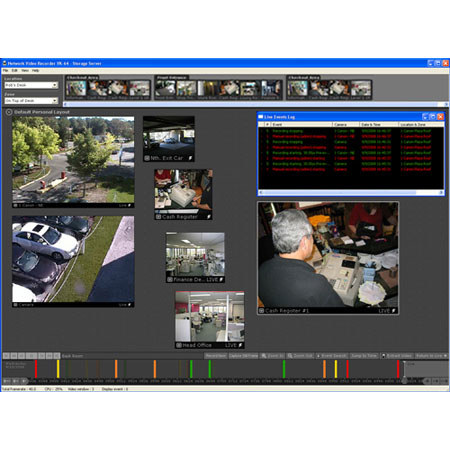Open the View menu

click(x=25, y=71)
